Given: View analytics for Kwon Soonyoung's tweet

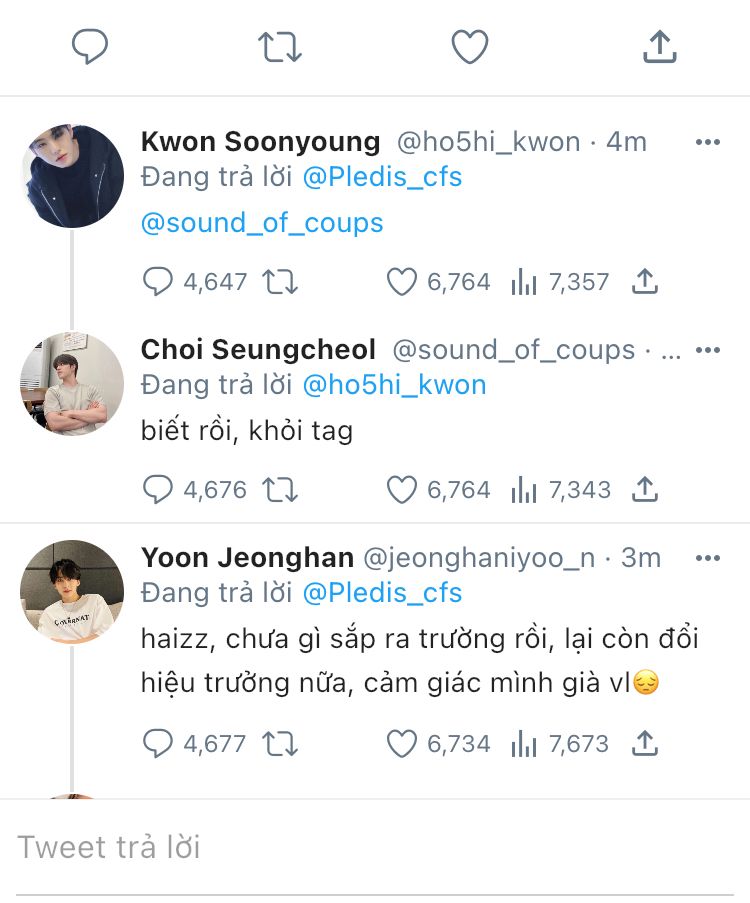Looking at the screenshot, I should (x=523, y=282).
